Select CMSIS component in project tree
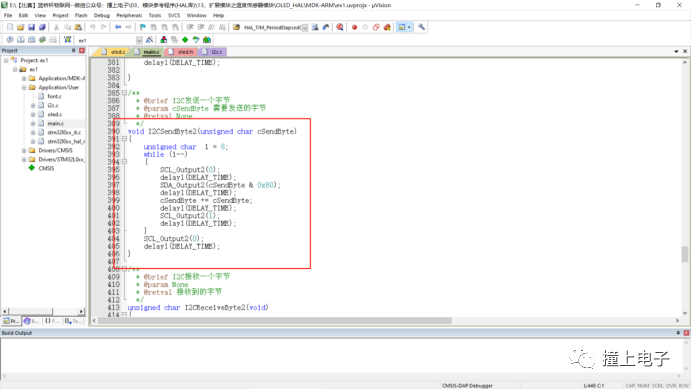The height and width of the screenshot is (389, 692). point(46,168)
